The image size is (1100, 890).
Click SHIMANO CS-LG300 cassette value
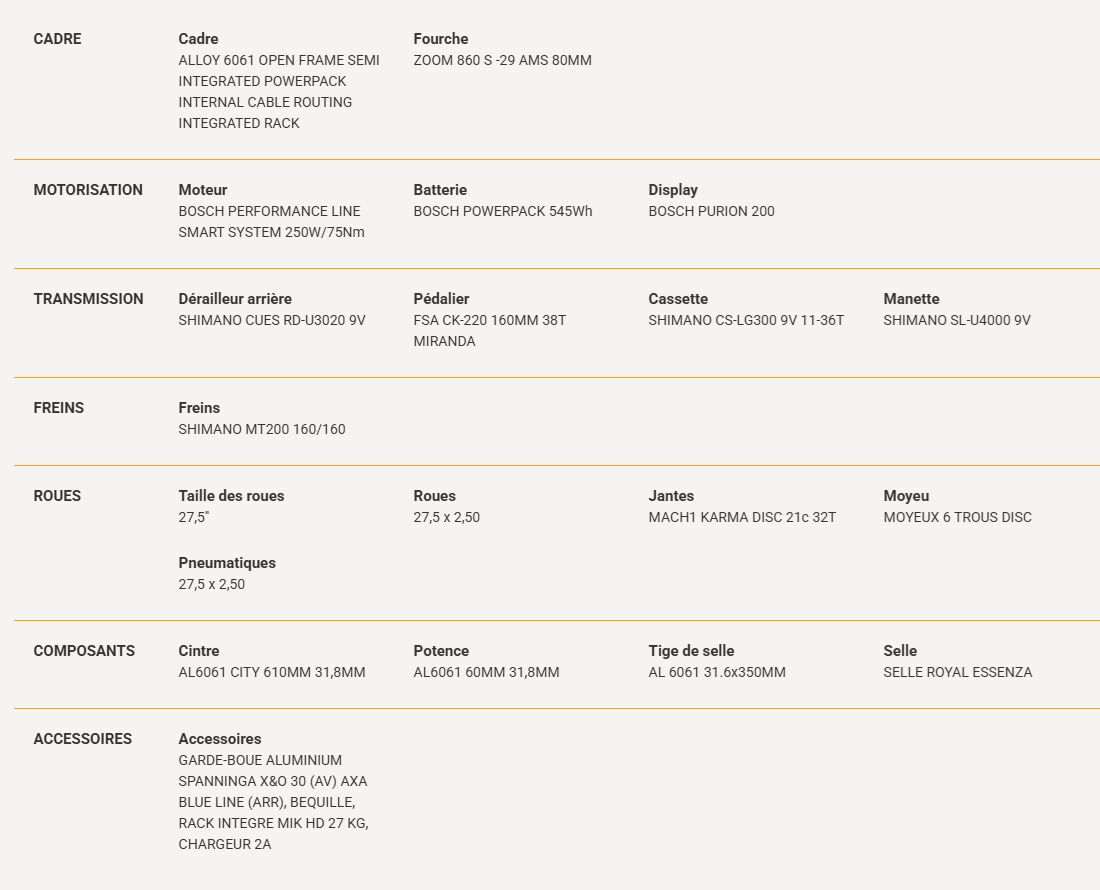[x=746, y=321]
